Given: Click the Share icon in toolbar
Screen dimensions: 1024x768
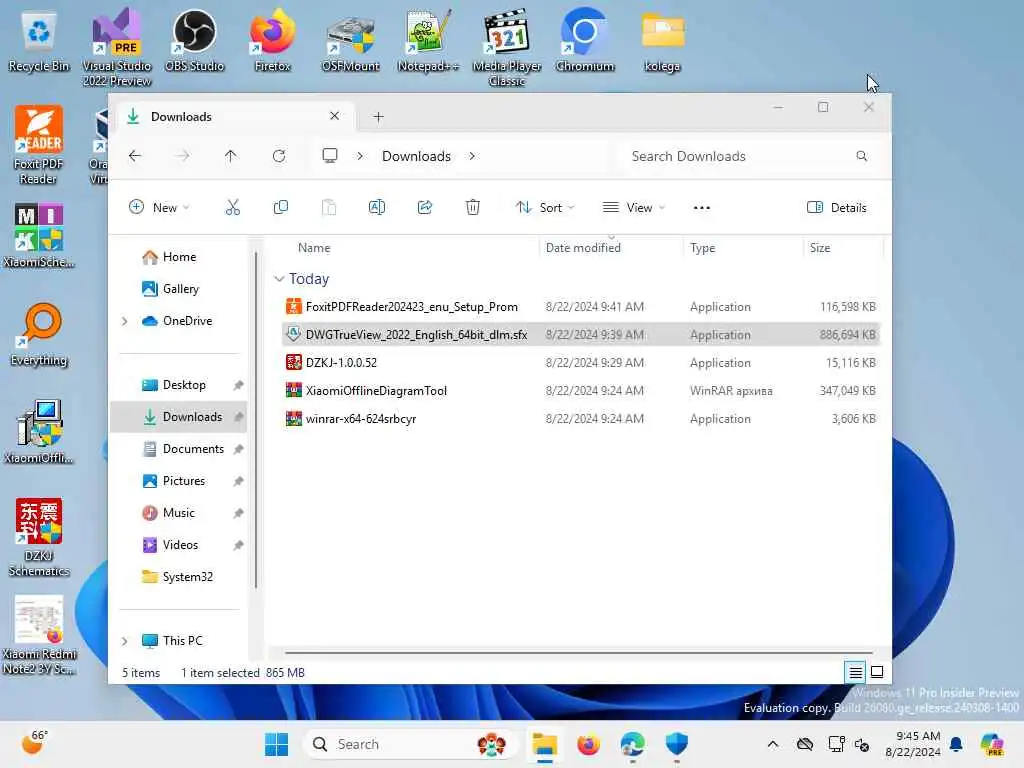Looking at the screenshot, I should pos(424,208).
